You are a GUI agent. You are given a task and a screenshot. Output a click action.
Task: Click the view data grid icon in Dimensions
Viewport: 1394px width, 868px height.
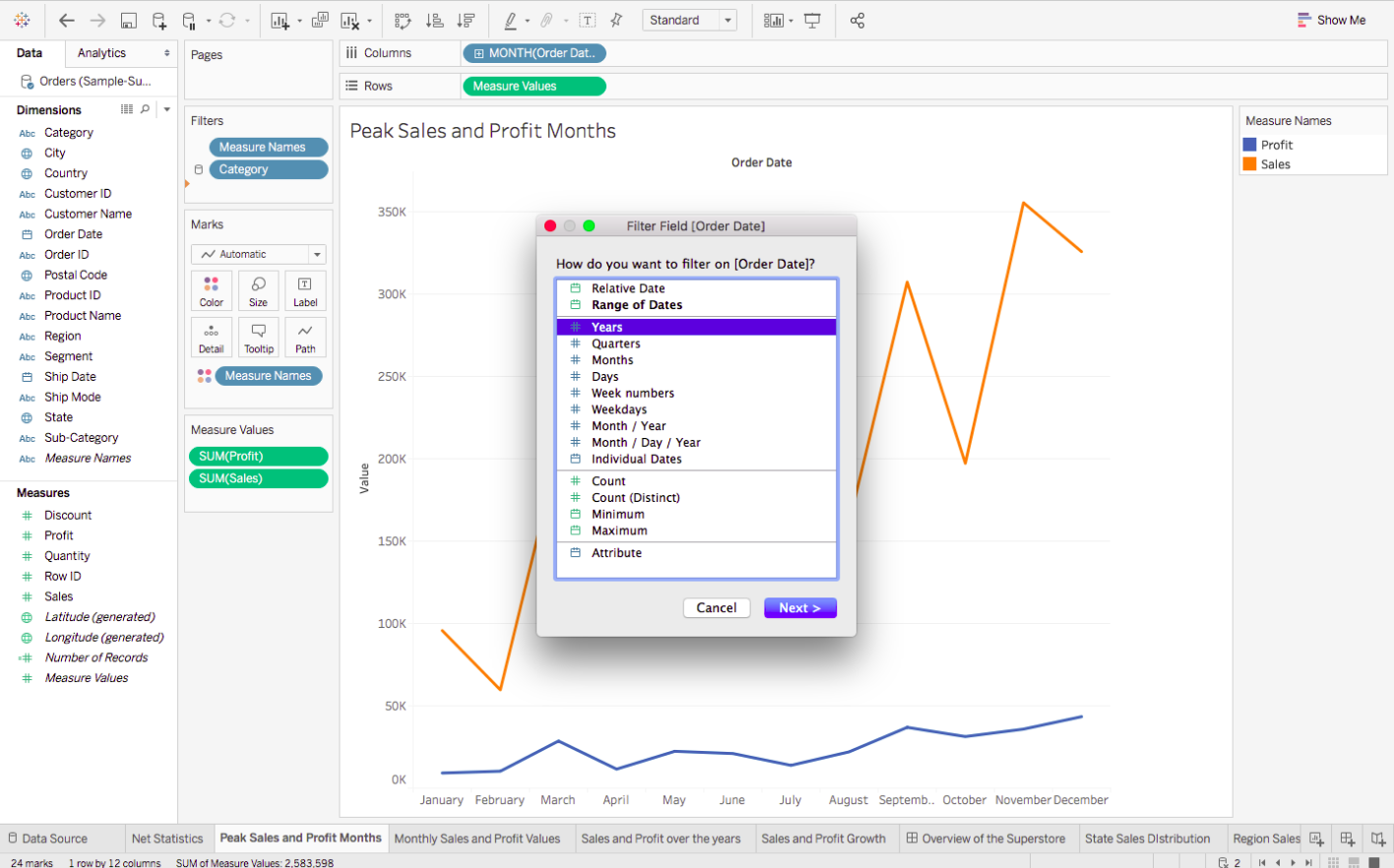(x=127, y=109)
